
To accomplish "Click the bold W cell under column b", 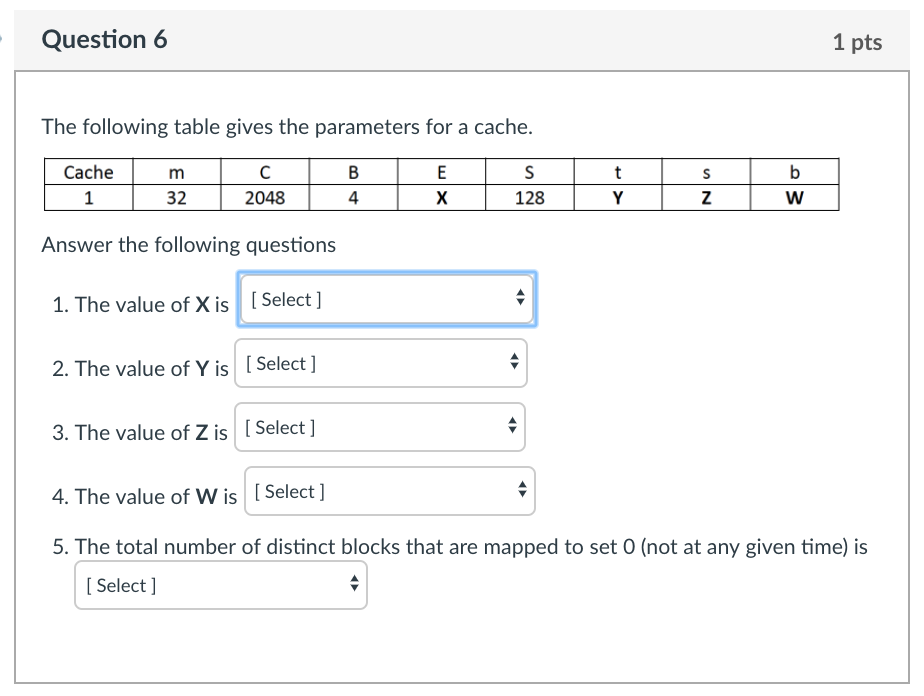I will [x=794, y=198].
